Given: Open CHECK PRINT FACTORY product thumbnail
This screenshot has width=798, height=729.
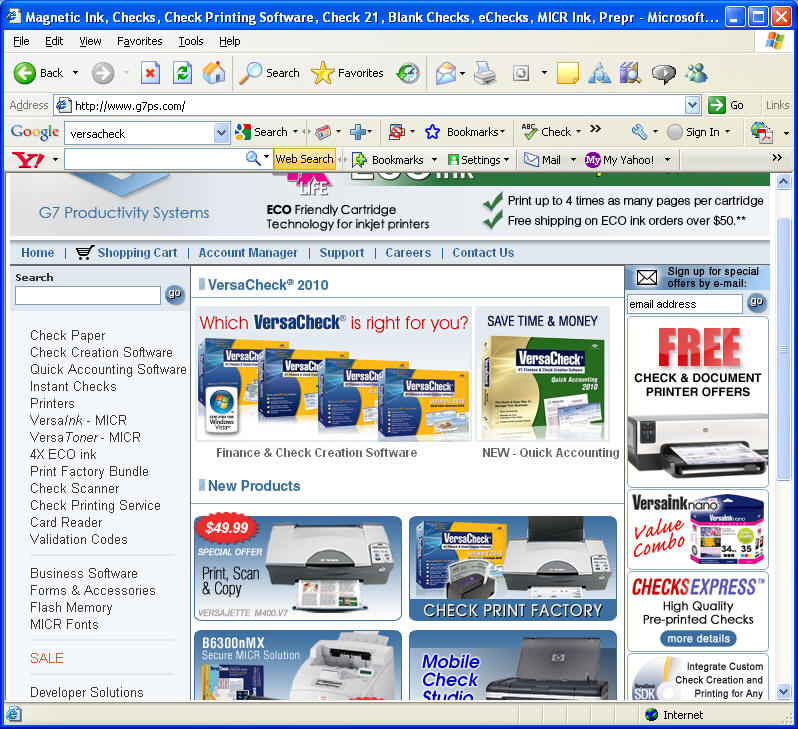Looking at the screenshot, I should click(x=512, y=569).
